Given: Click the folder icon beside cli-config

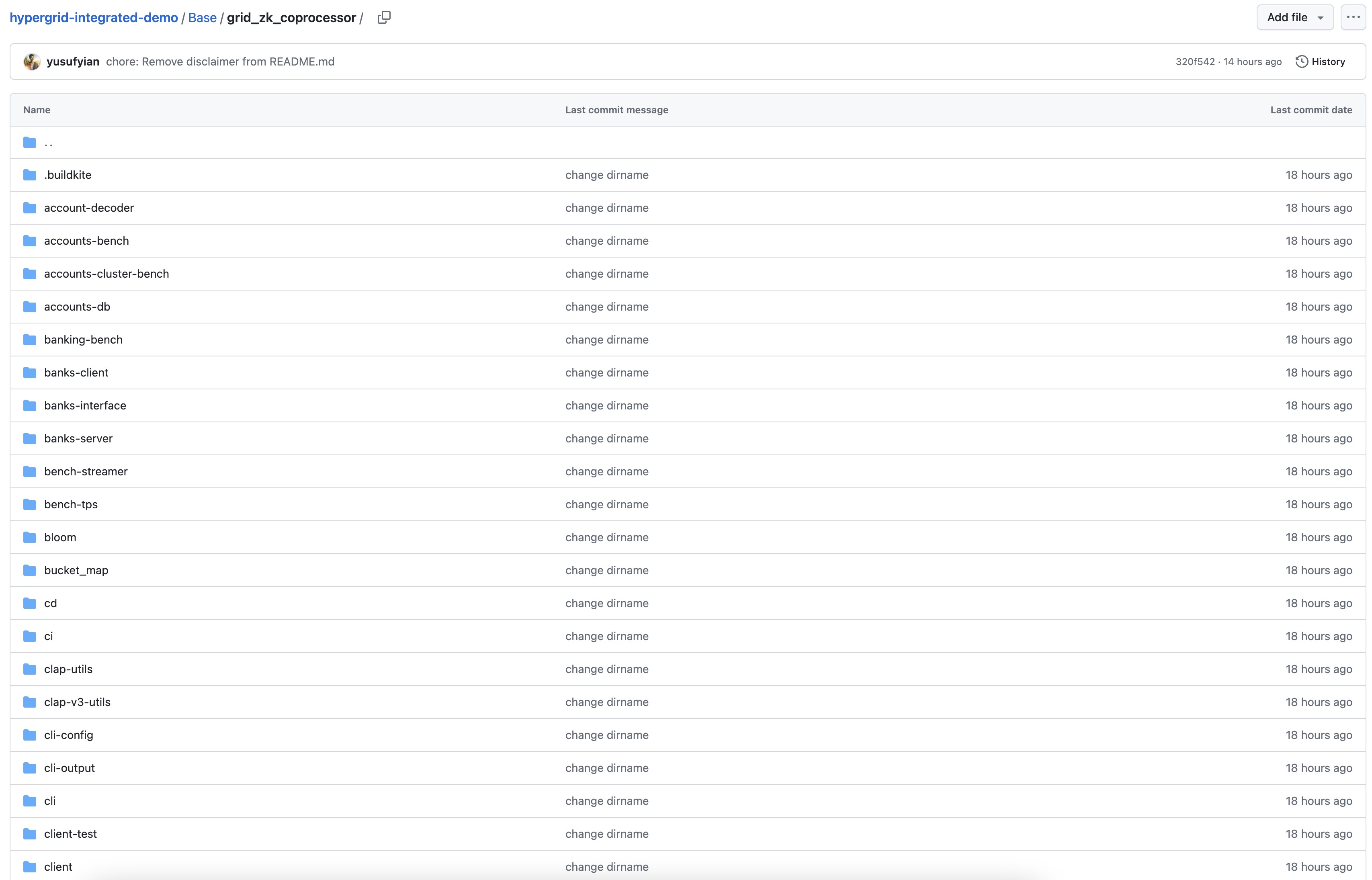Looking at the screenshot, I should (30, 735).
